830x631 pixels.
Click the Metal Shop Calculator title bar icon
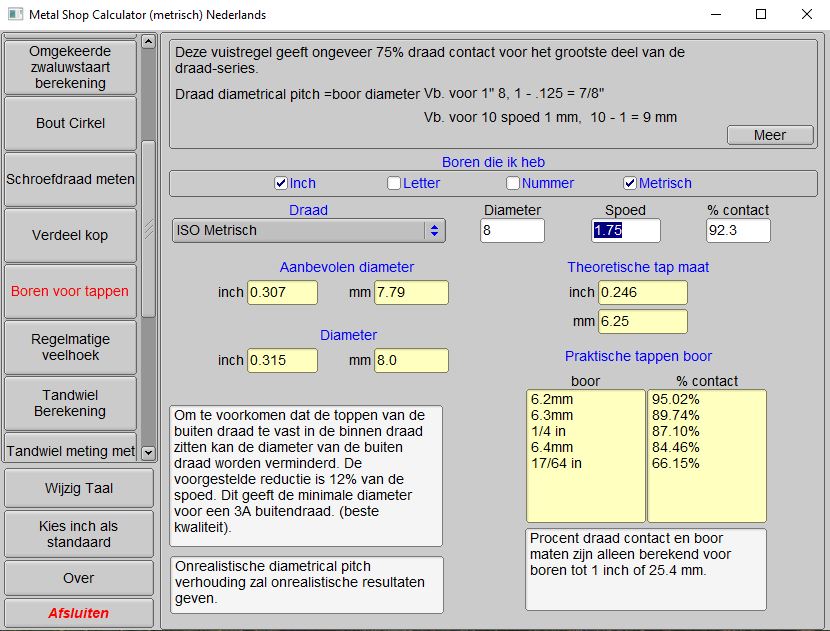pyautogui.click(x=15, y=14)
